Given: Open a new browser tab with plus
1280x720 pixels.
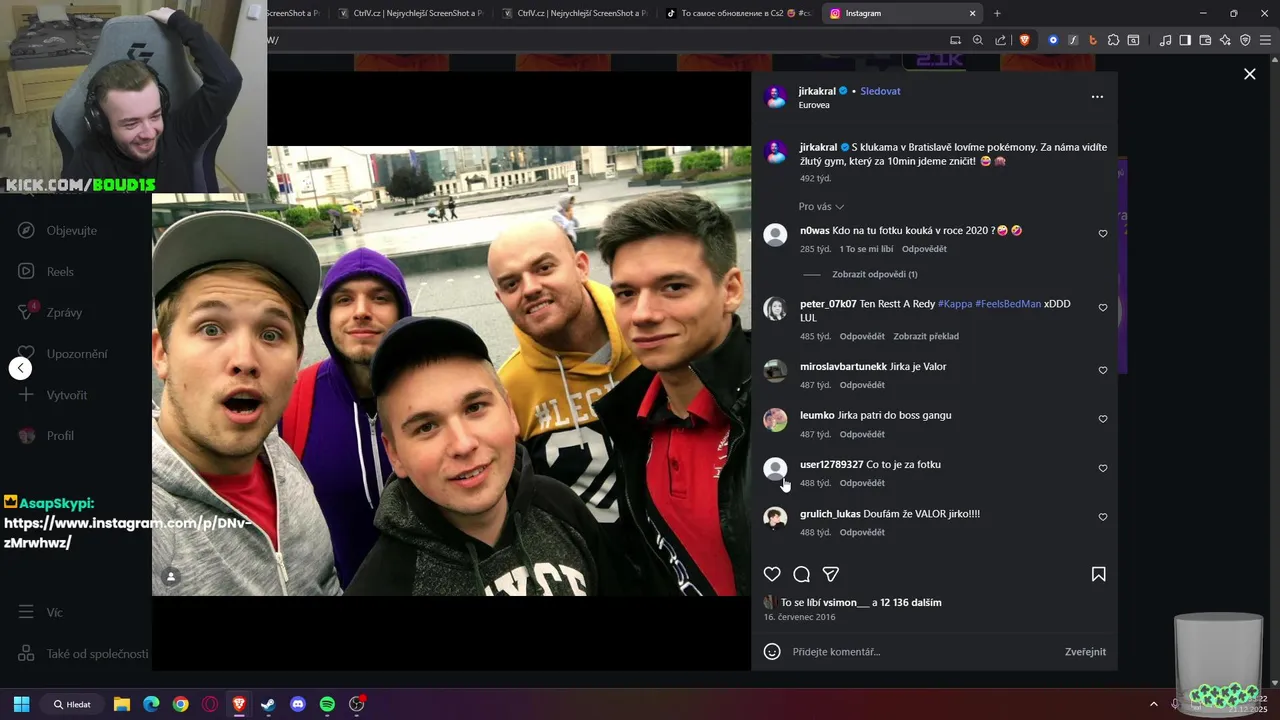Looking at the screenshot, I should [997, 13].
